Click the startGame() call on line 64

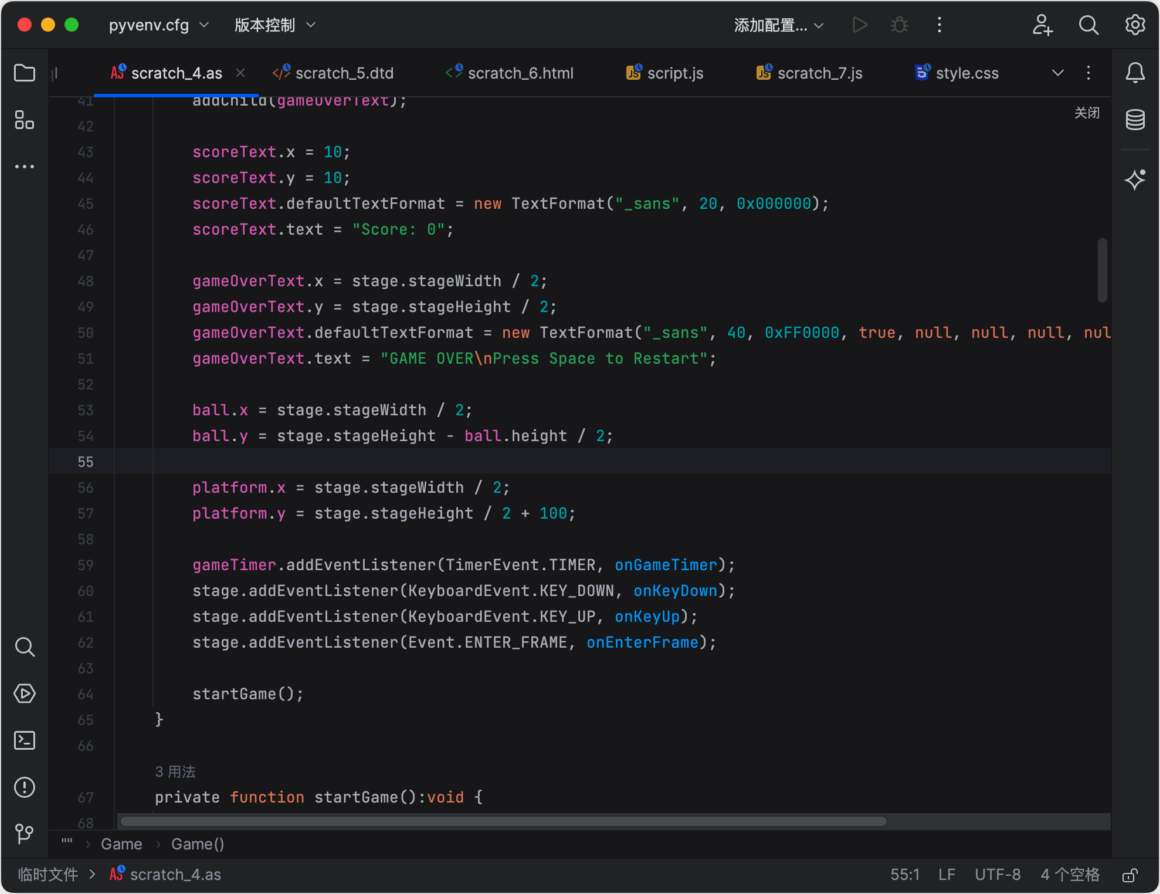(248, 694)
